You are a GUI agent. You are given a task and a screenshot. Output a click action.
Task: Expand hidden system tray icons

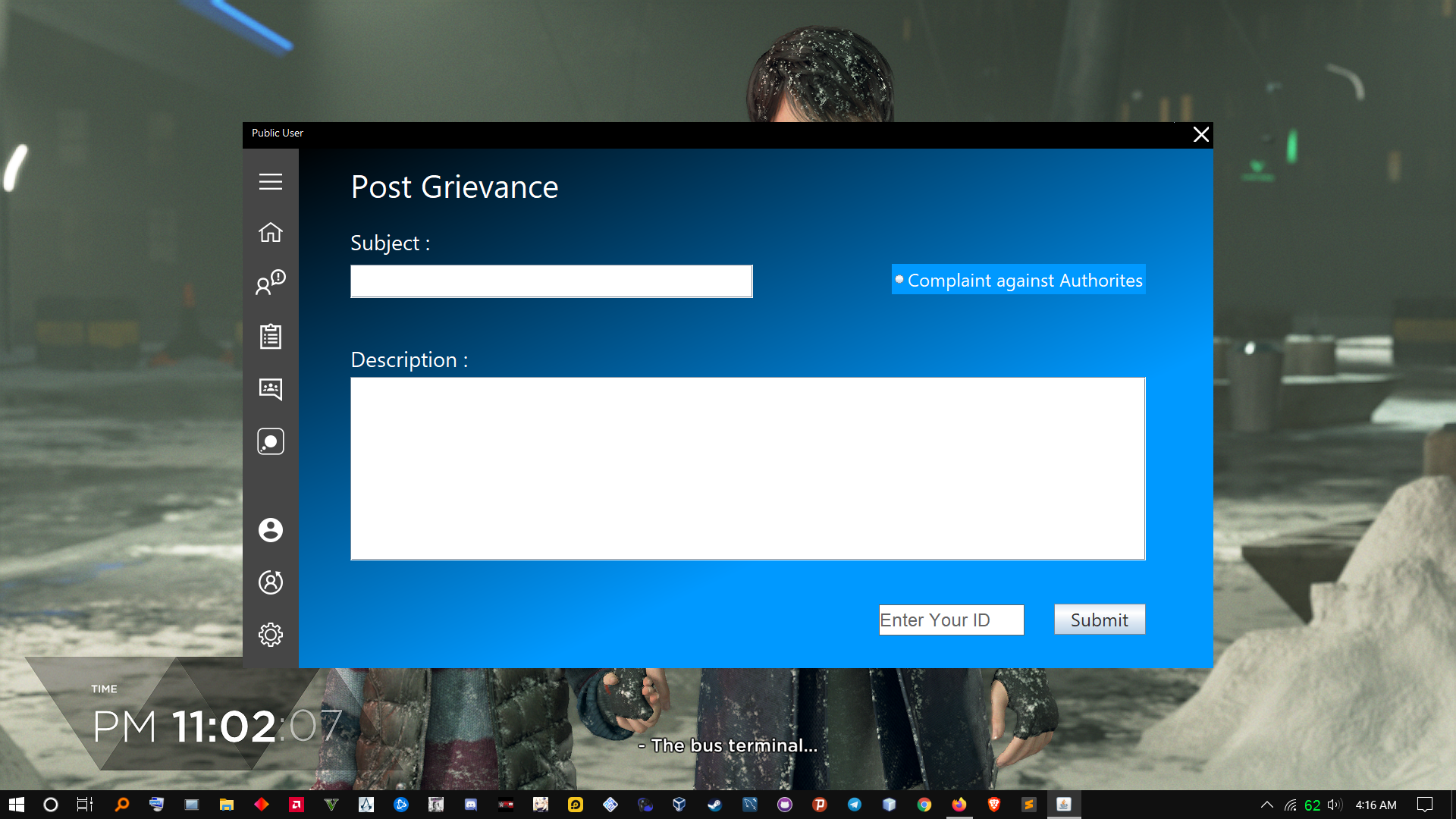[1266, 805]
